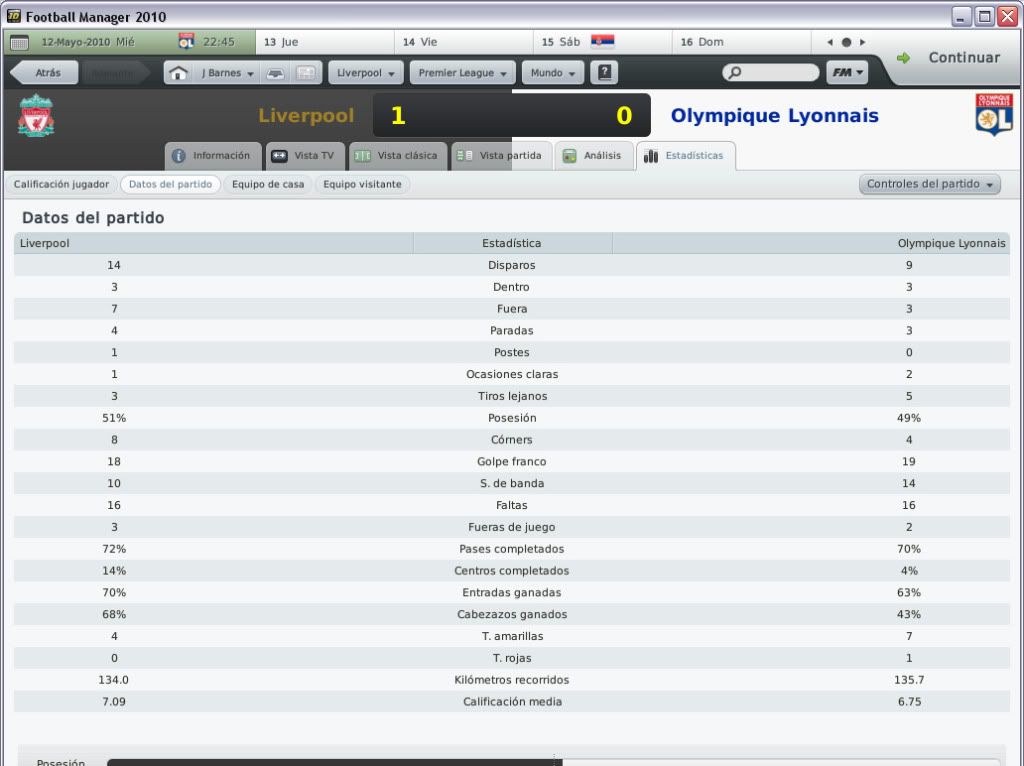Click the home icon in the toolbar
This screenshot has width=1024, height=766.
178,73
